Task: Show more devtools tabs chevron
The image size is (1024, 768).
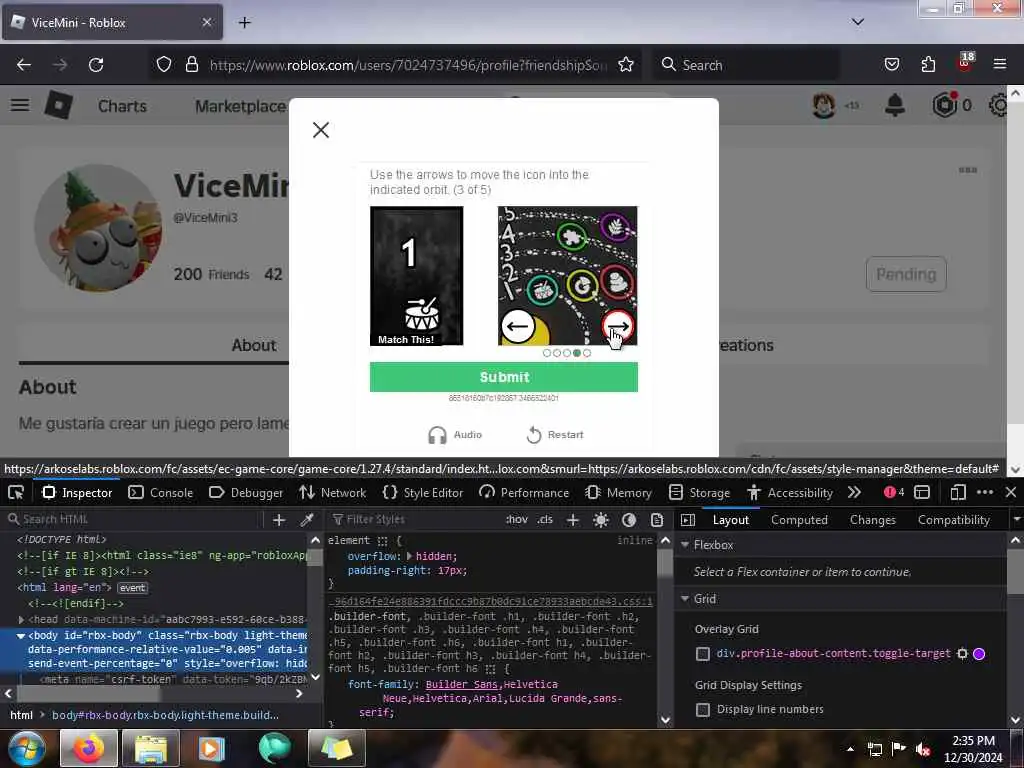Action: tap(854, 492)
